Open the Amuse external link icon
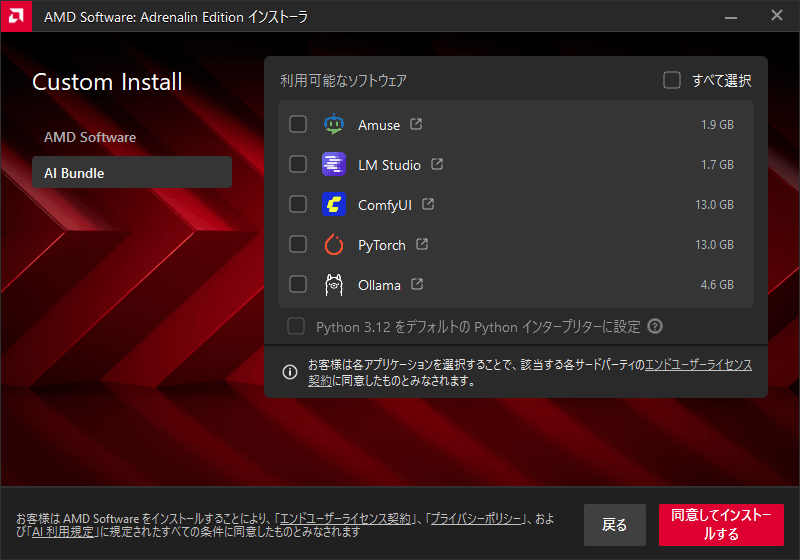Image resolution: width=800 pixels, height=560 pixels. click(x=416, y=125)
